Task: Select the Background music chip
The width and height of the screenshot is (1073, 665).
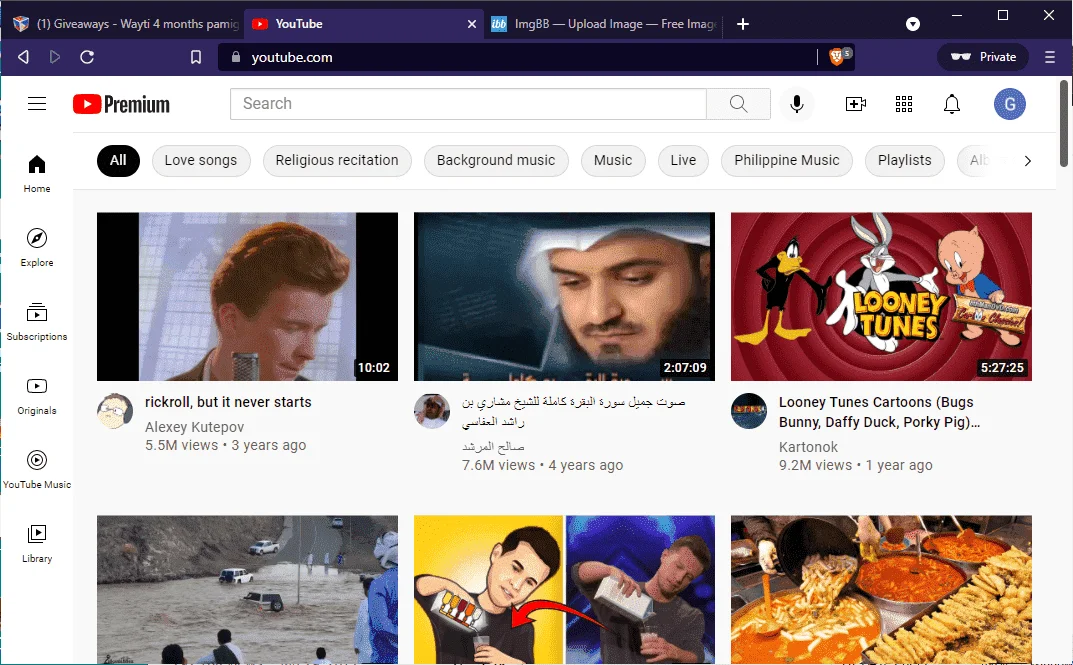Action: click(496, 161)
